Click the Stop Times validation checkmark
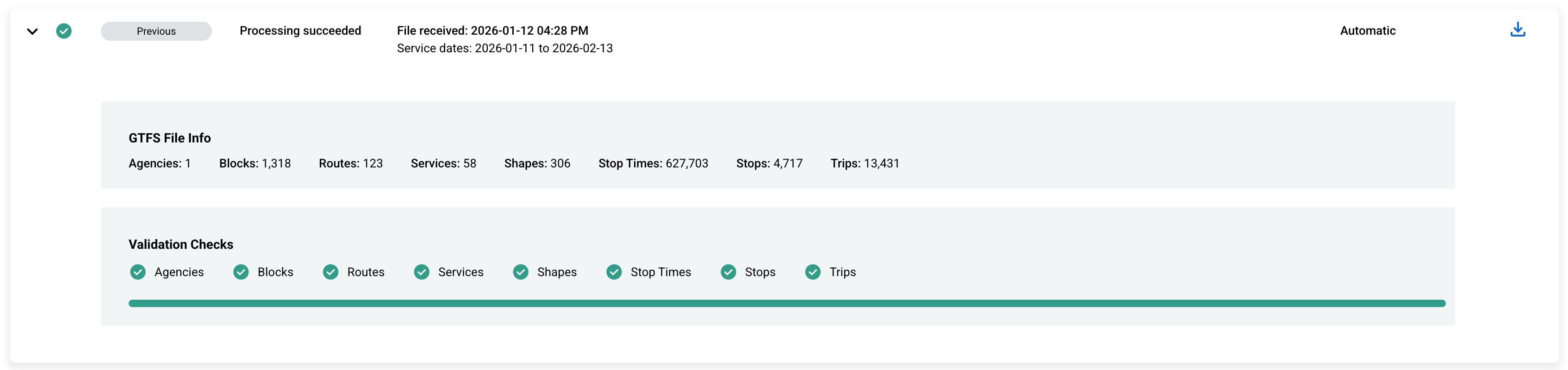 pyautogui.click(x=614, y=272)
